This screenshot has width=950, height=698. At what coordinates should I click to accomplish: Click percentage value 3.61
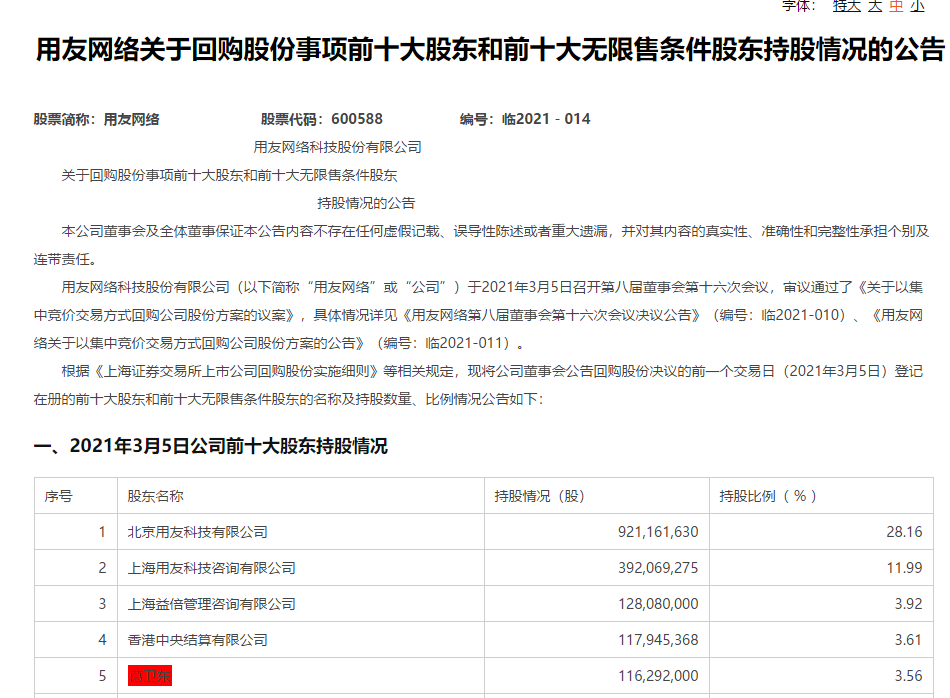(908, 640)
